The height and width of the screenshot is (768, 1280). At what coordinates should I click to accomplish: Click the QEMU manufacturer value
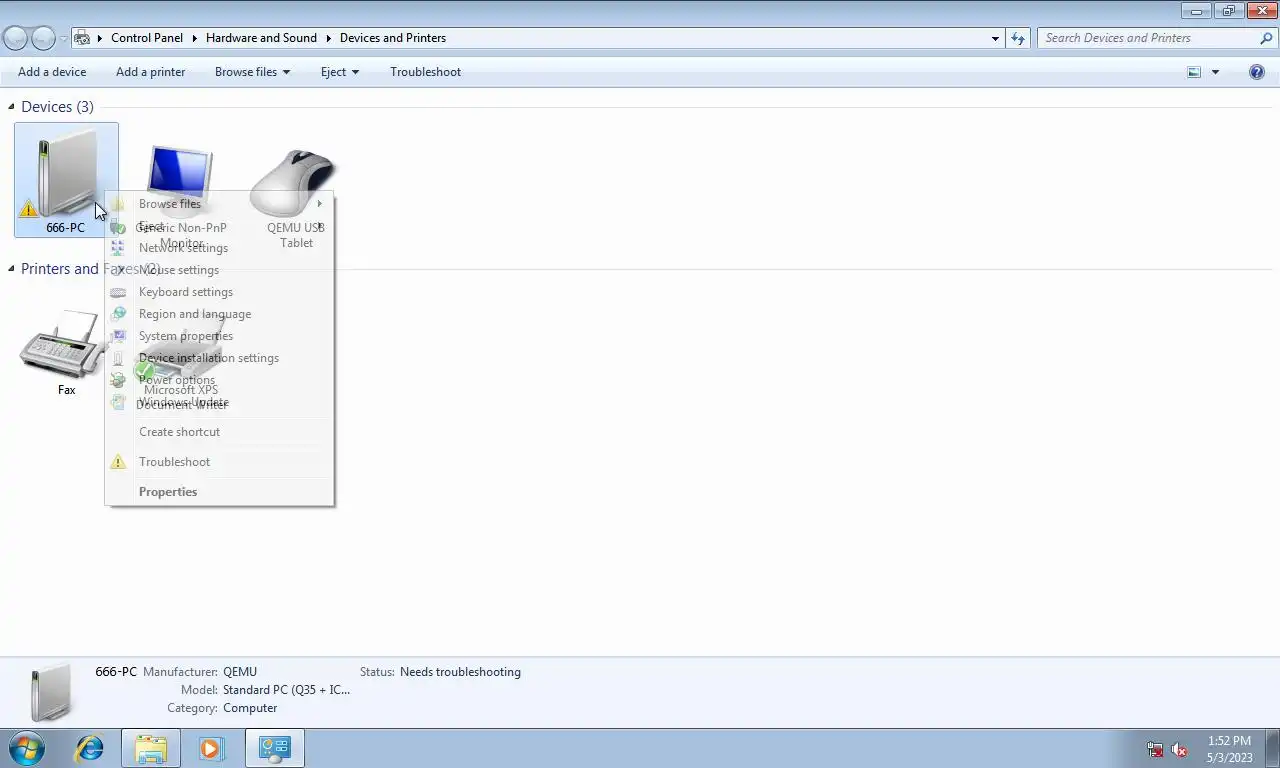(x=240, y=672)
